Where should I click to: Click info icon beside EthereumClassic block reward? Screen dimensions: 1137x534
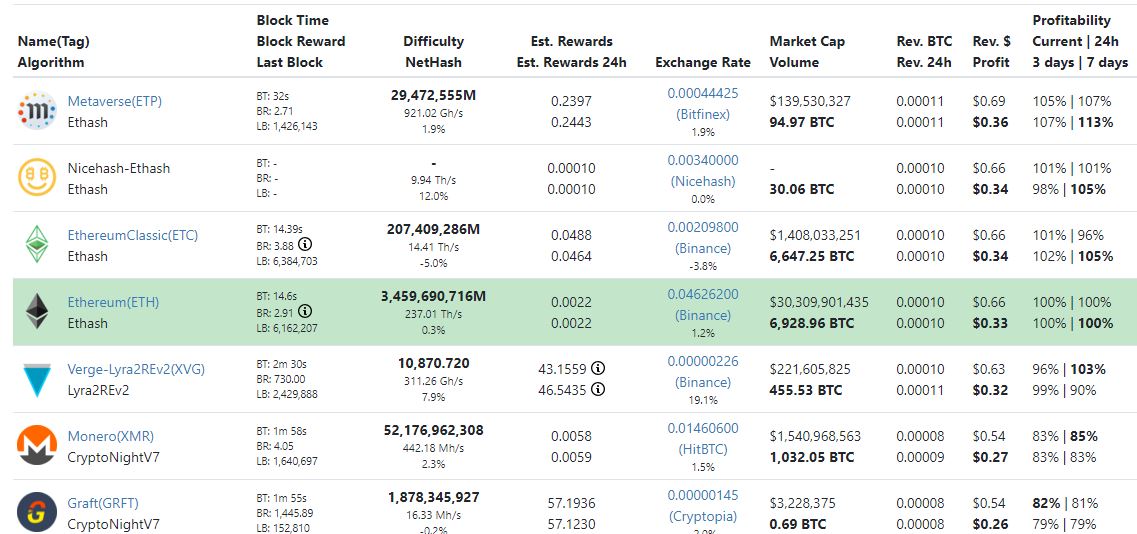pos(305,245)
